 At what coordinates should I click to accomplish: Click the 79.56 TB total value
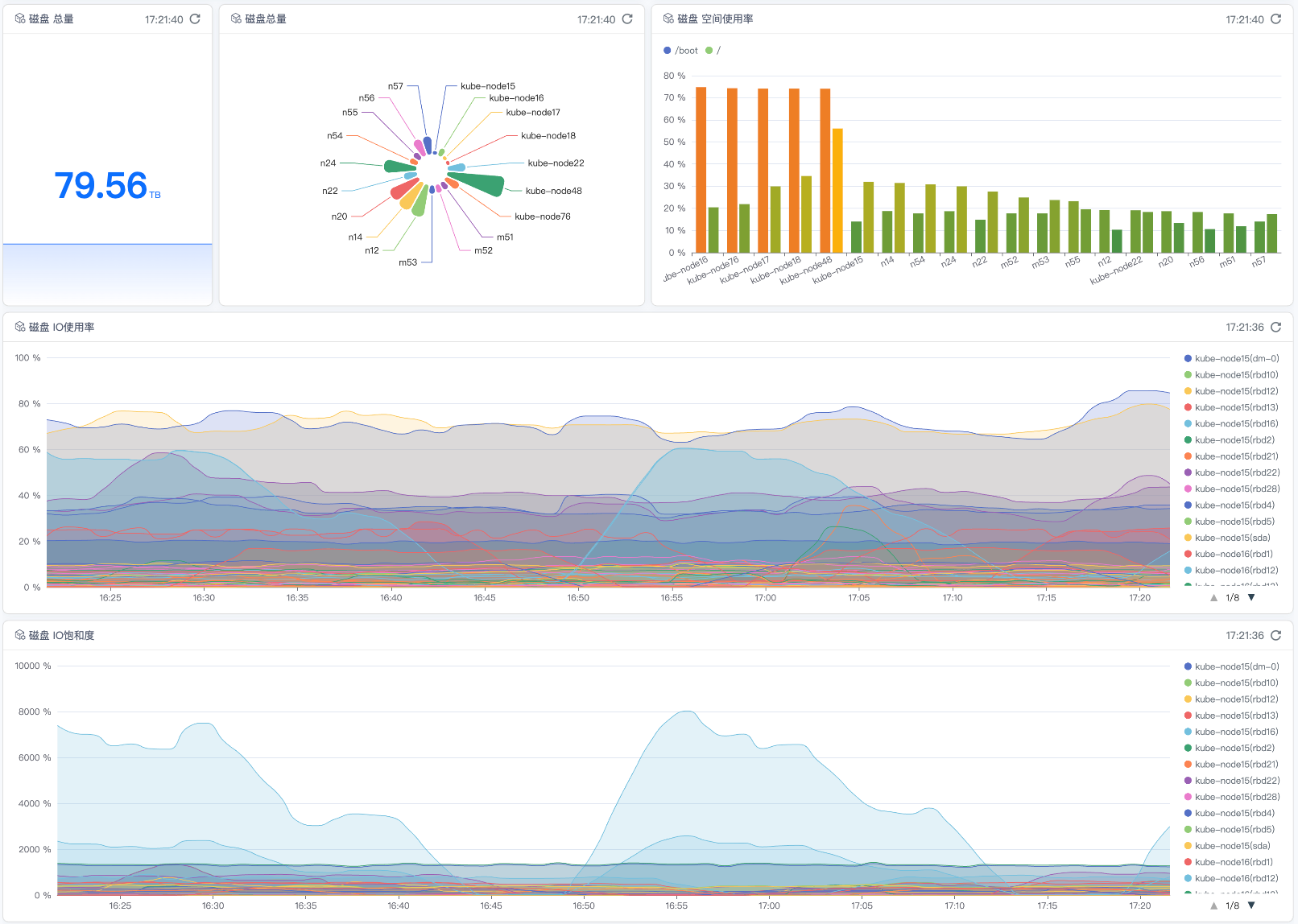[101, 186]
